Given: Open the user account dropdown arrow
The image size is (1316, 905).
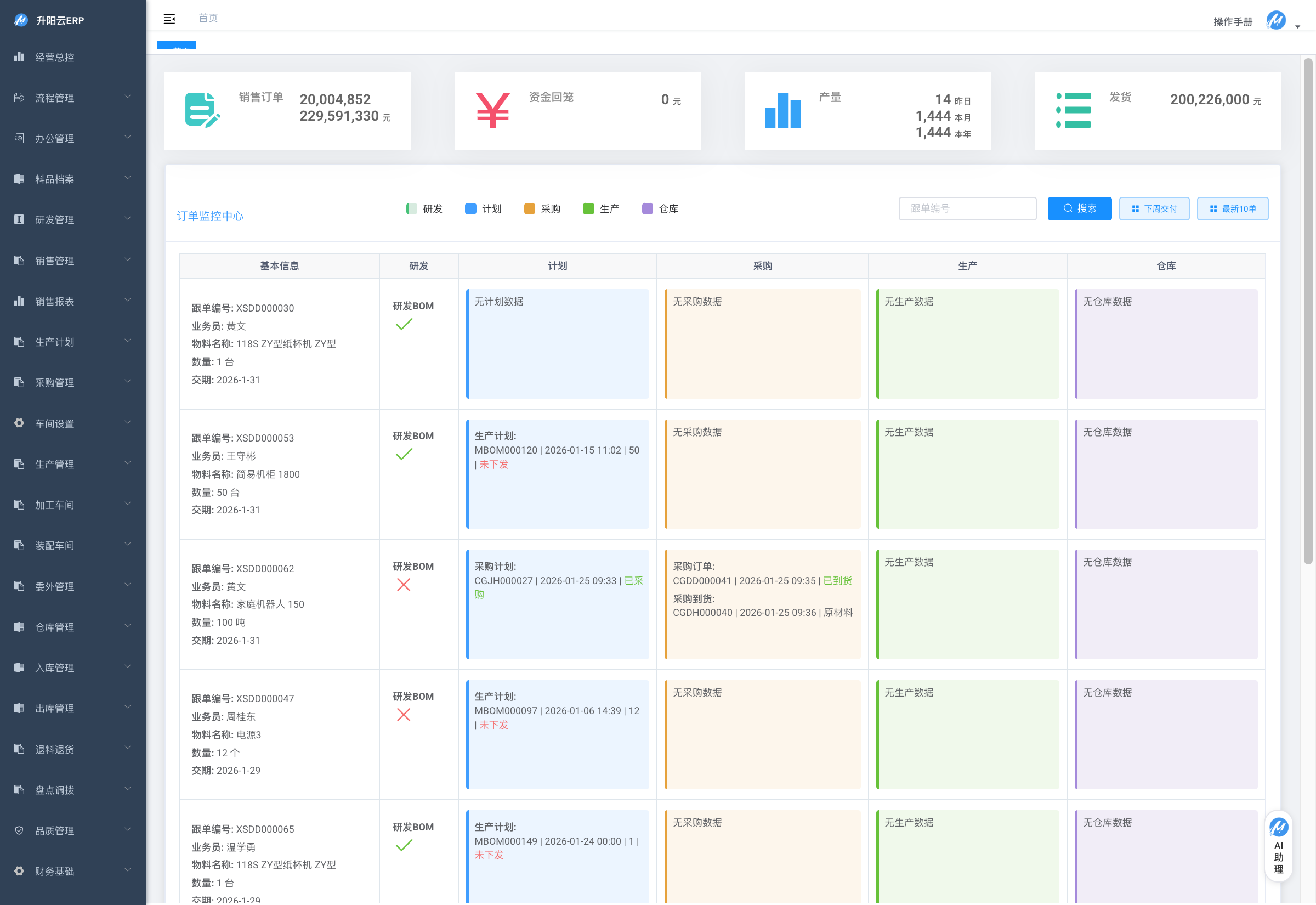Looking at the screenshot, I should pos(1297,27).
